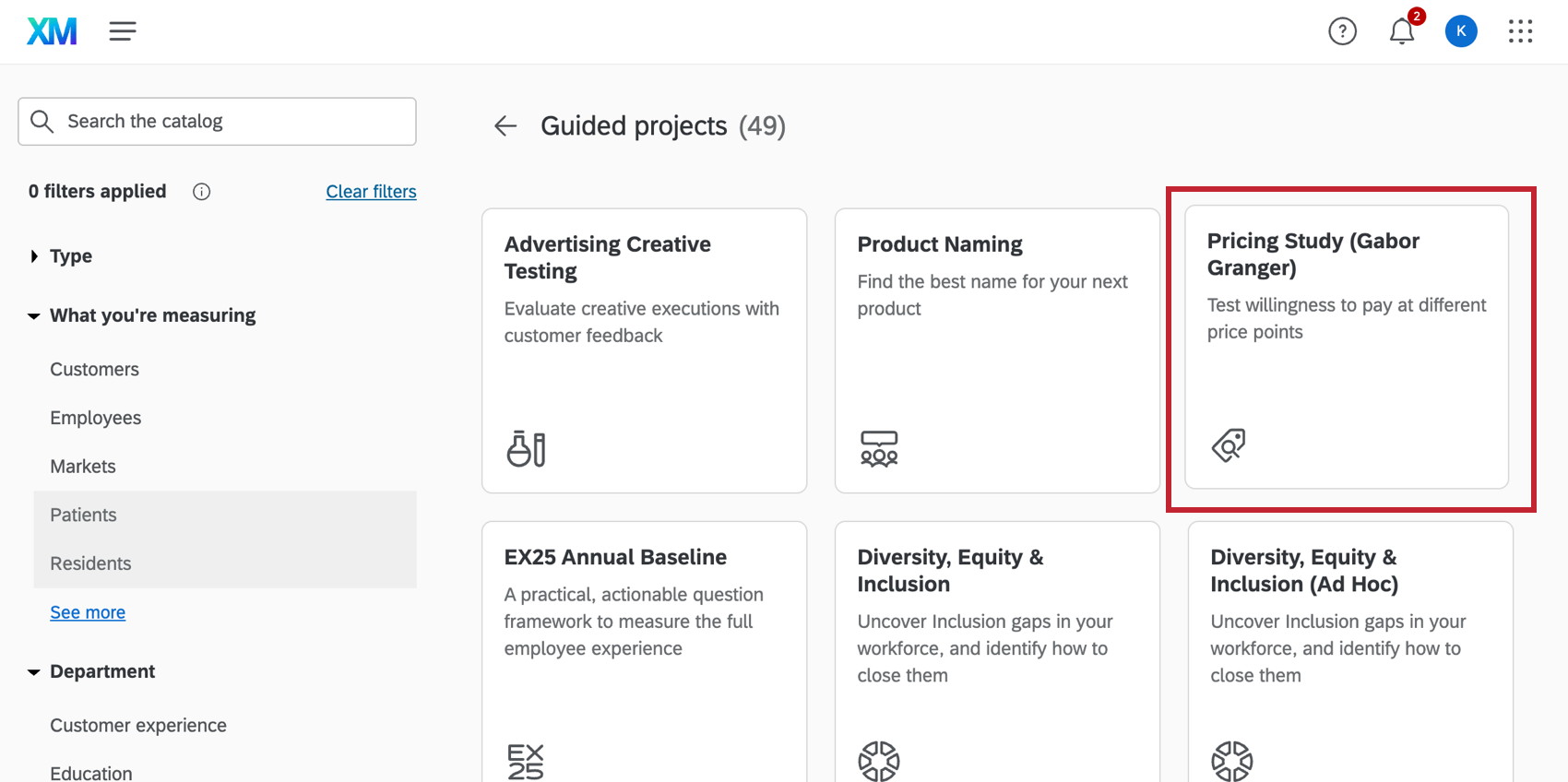Open the help question mark icon
The image size is (1568, 782).
pyautogui.click(x=1342, y=31)
